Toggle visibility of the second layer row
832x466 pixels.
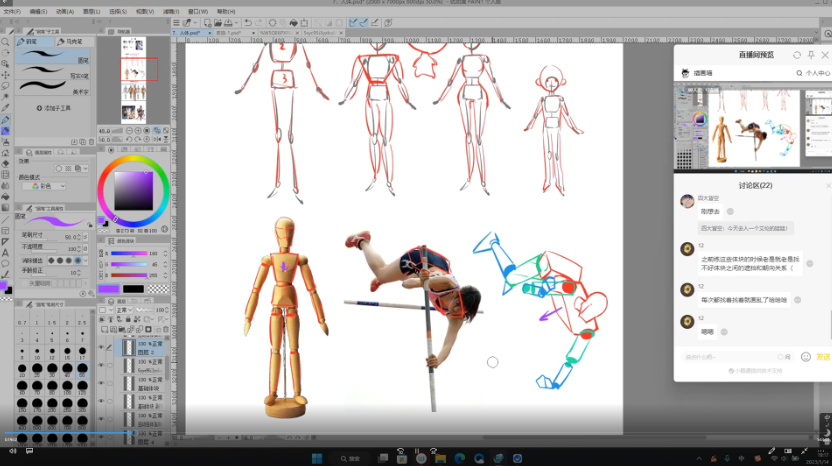[x=101, y=365]
